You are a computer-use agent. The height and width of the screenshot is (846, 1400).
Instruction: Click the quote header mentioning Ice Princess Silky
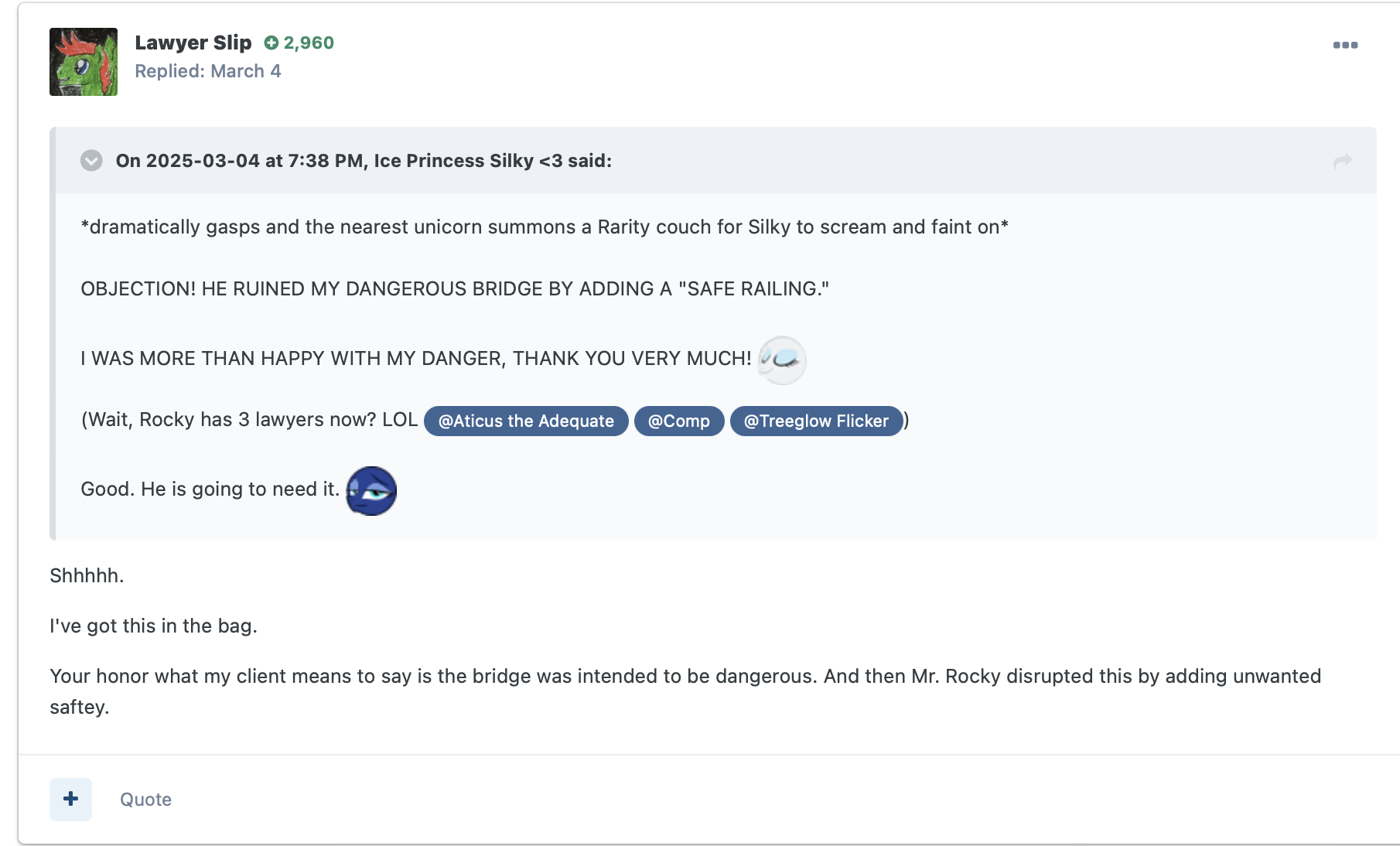(x=364, y=161)
